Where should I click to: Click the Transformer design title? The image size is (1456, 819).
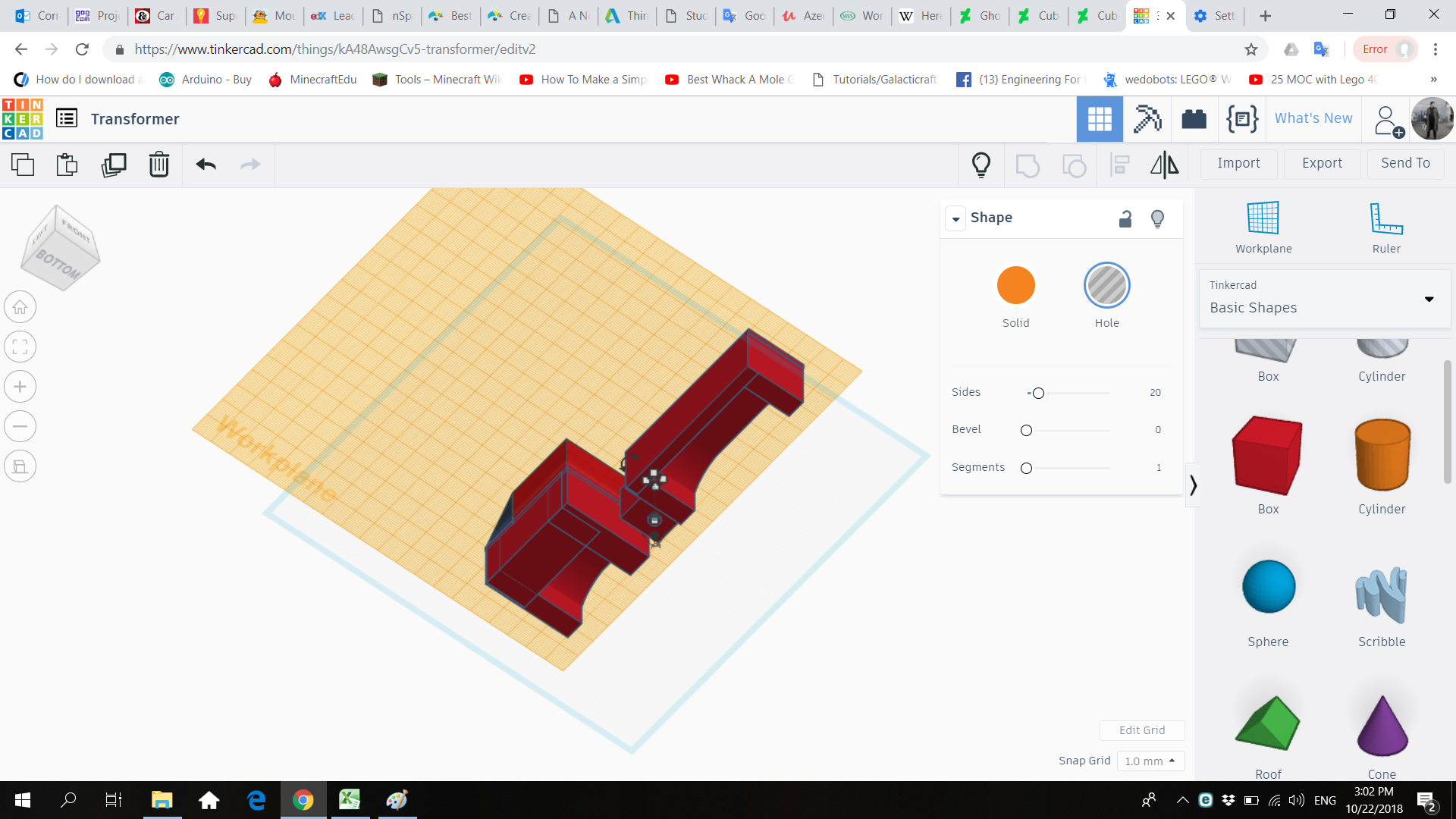pos(135,118)
